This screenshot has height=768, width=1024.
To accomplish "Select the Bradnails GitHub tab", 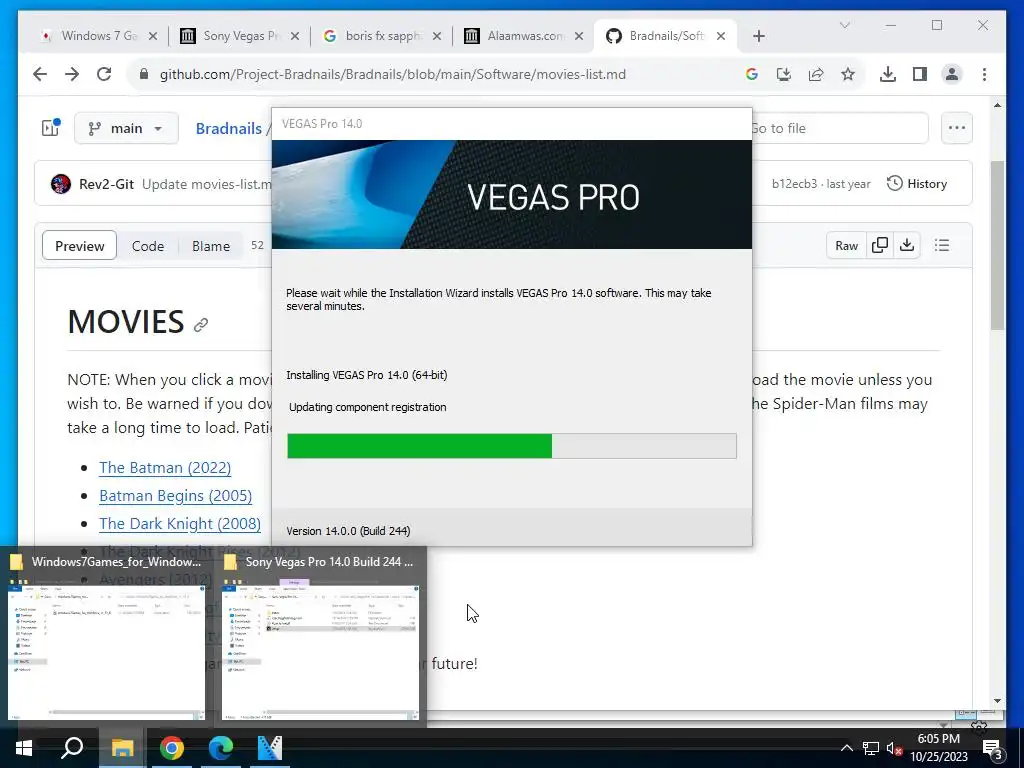I will click(665, 36).
